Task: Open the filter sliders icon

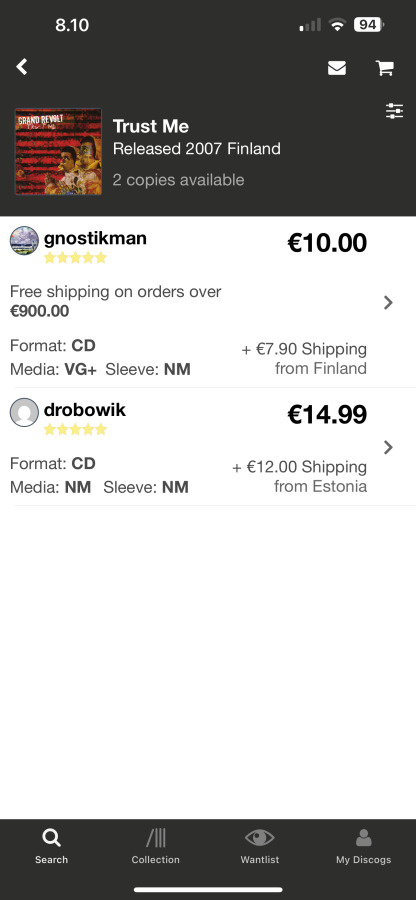Action: [x=394, y=111]
